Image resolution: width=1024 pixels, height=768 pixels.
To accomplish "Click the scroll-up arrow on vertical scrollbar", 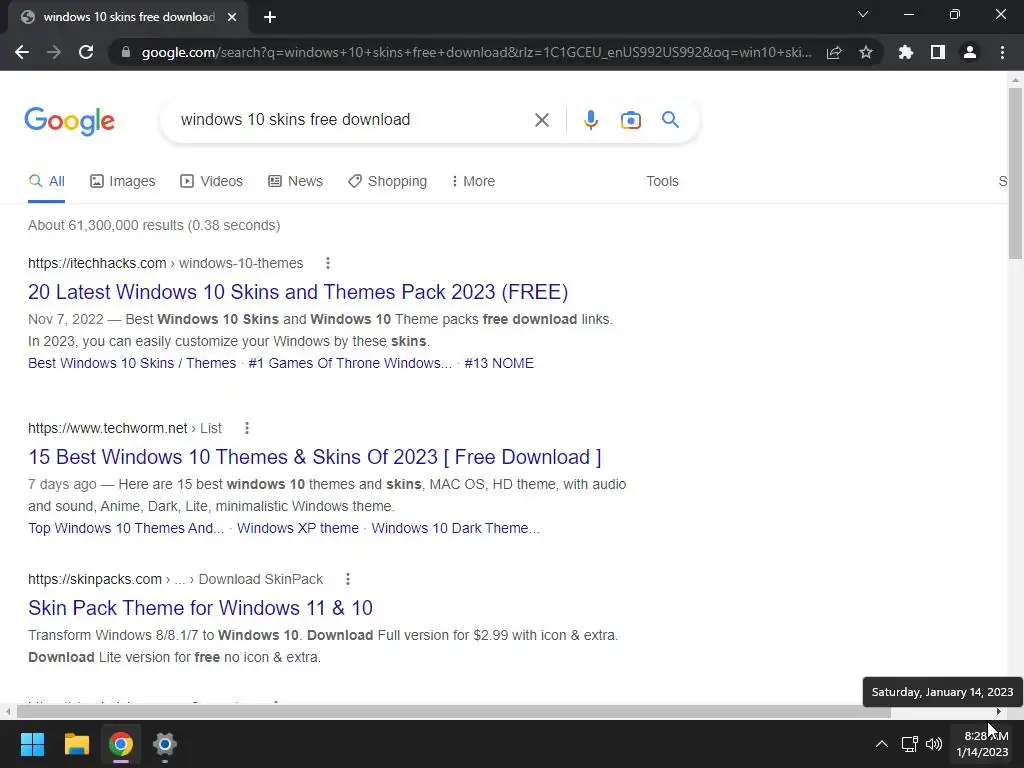I will click(x=1015, y=80).
